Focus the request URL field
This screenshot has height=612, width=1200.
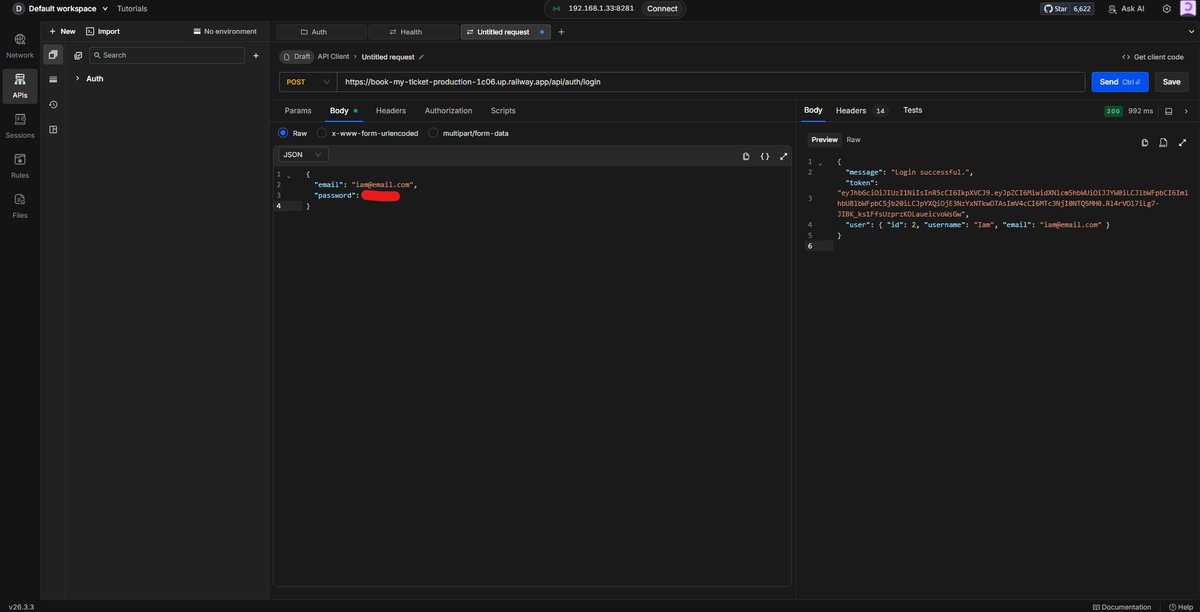click(x=711, y=82)
